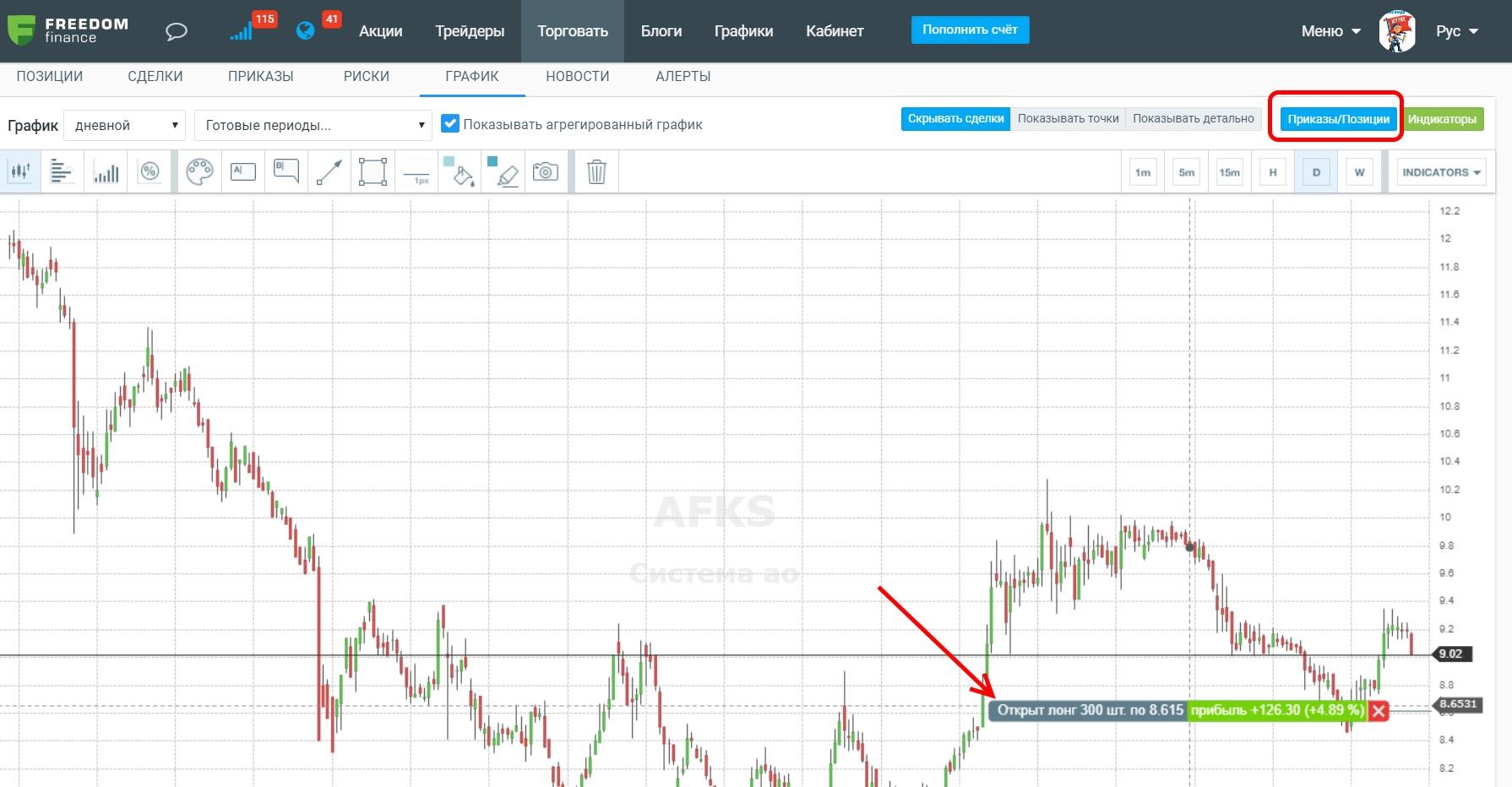Open the Торговать menu item

pos(573,31)
